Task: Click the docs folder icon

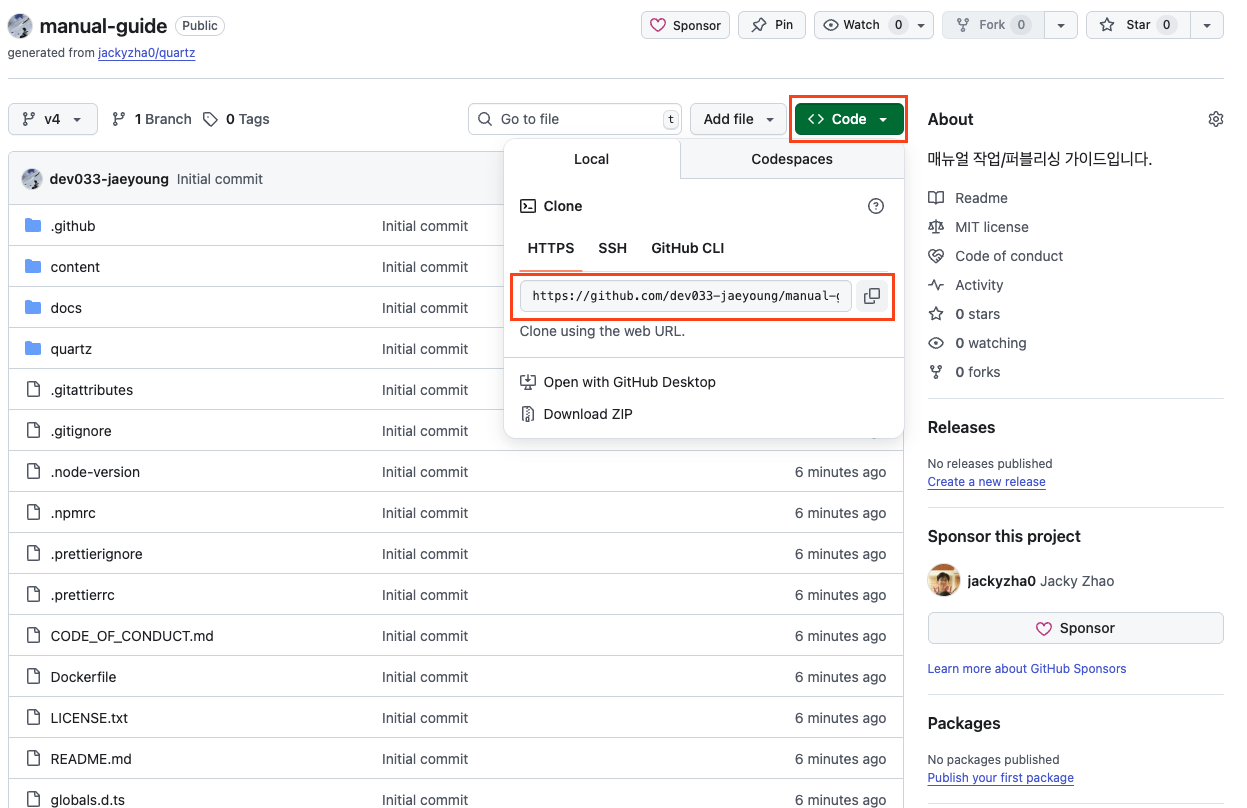Action: pos(33,308)
